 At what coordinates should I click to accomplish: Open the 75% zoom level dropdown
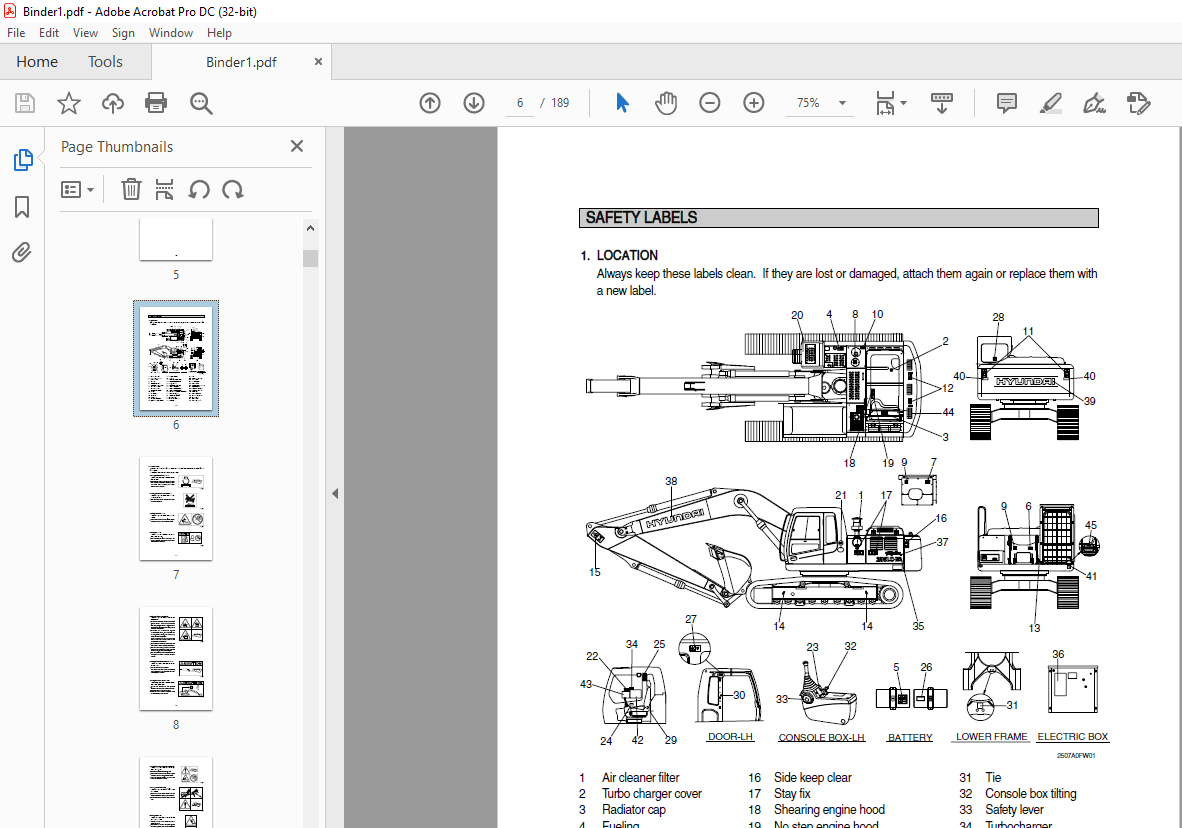(842, 103)
